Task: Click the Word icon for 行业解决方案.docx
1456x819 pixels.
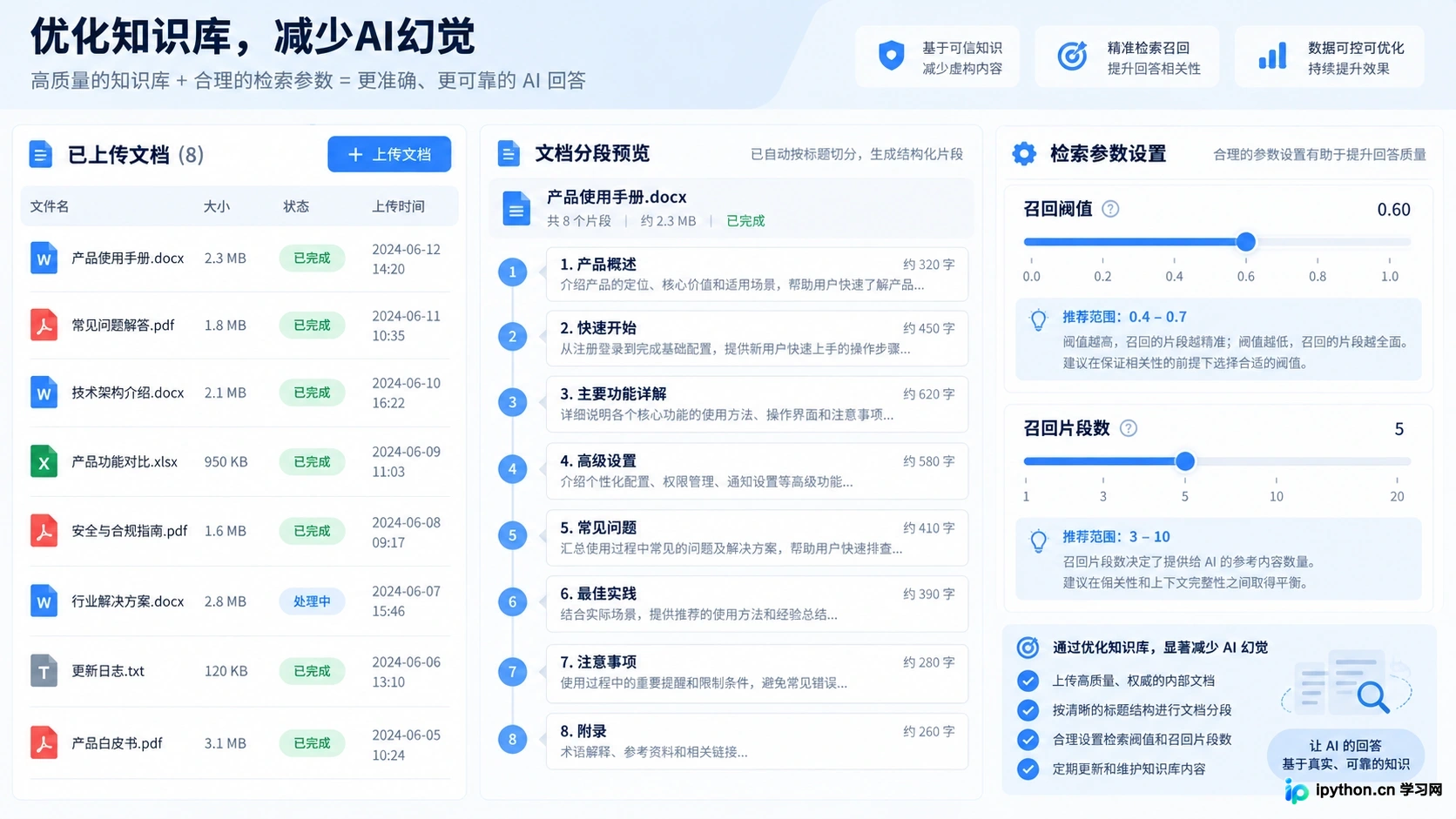Action: coord(44,601)
